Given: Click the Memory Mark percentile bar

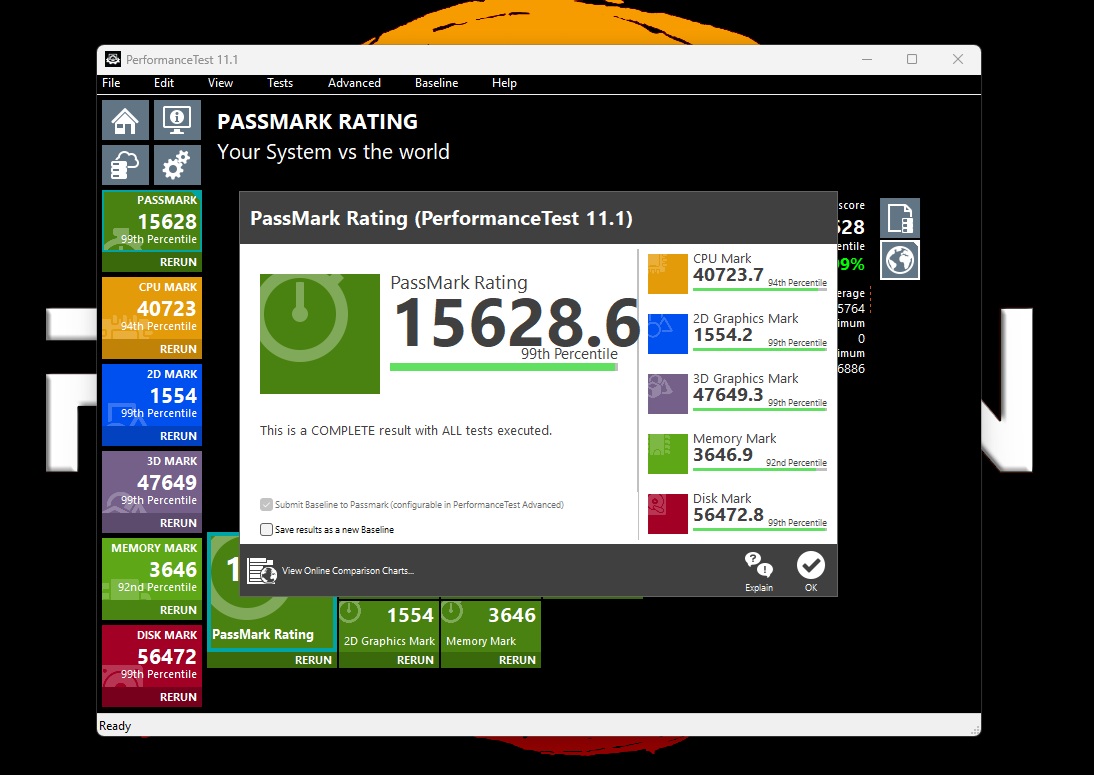Looking at the screenshot, I should click(x=760, y=469).
